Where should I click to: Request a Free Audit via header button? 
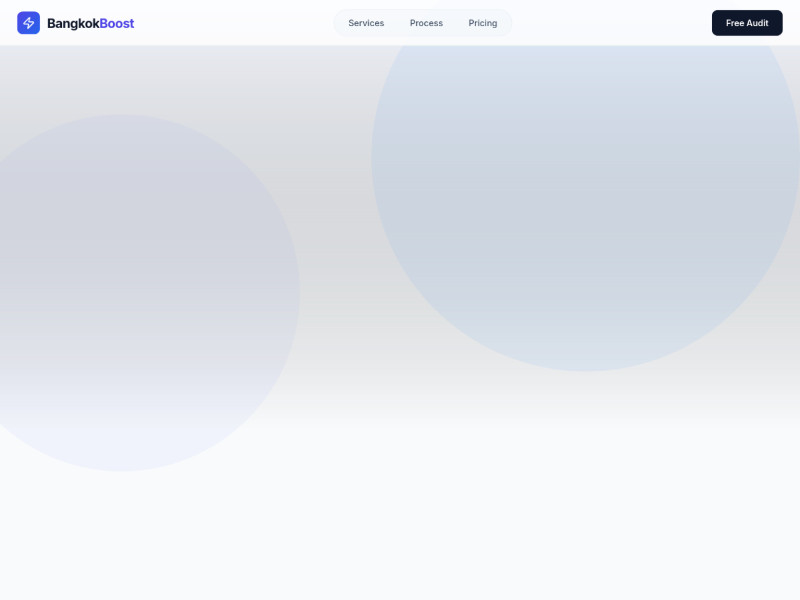pyautogui.click(x=746, y=23)
